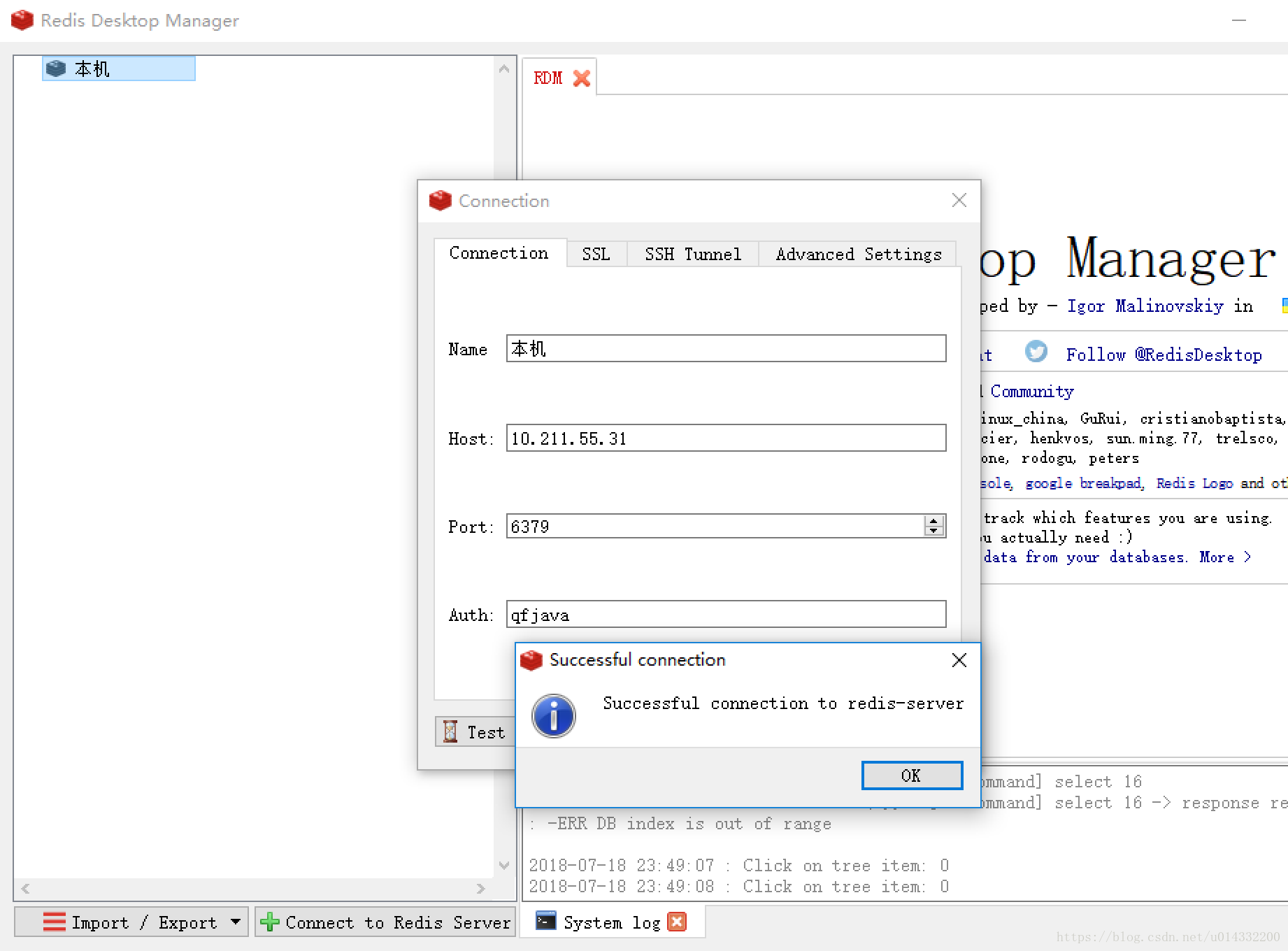
Task: Click connection tree scroll up arrow
Action: click(x=504, y=69)
